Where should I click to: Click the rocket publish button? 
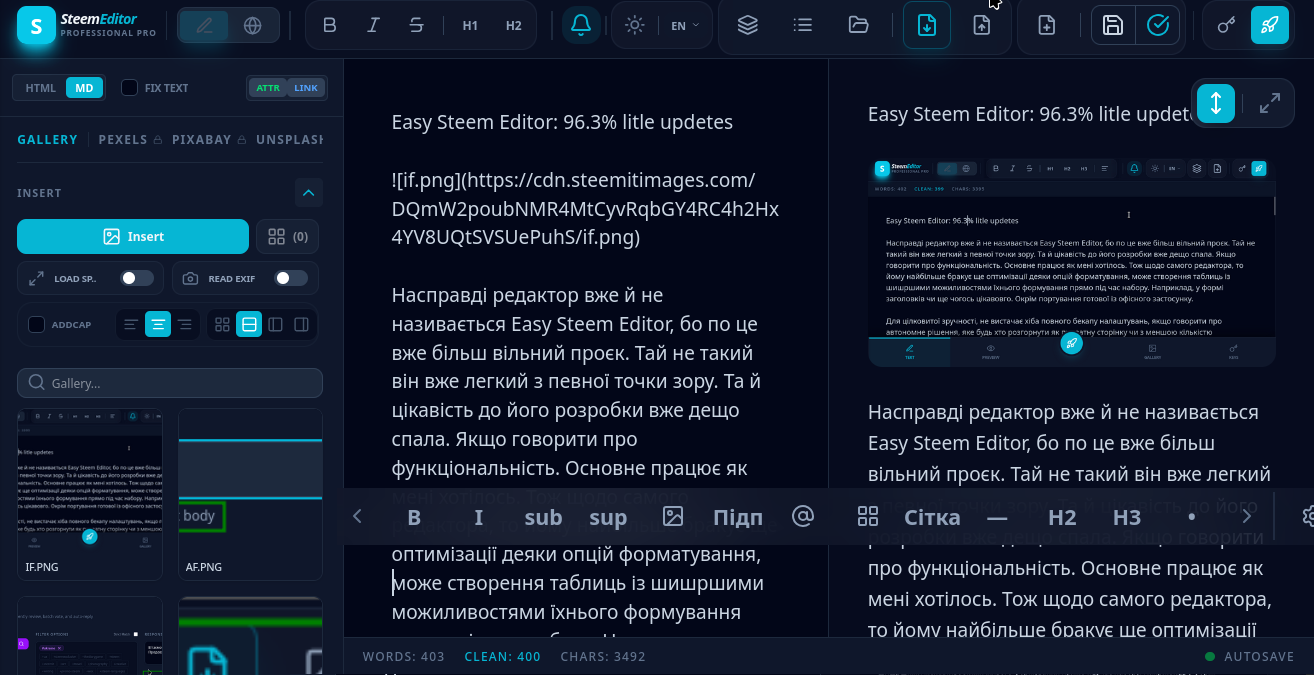coord(1270,26)
